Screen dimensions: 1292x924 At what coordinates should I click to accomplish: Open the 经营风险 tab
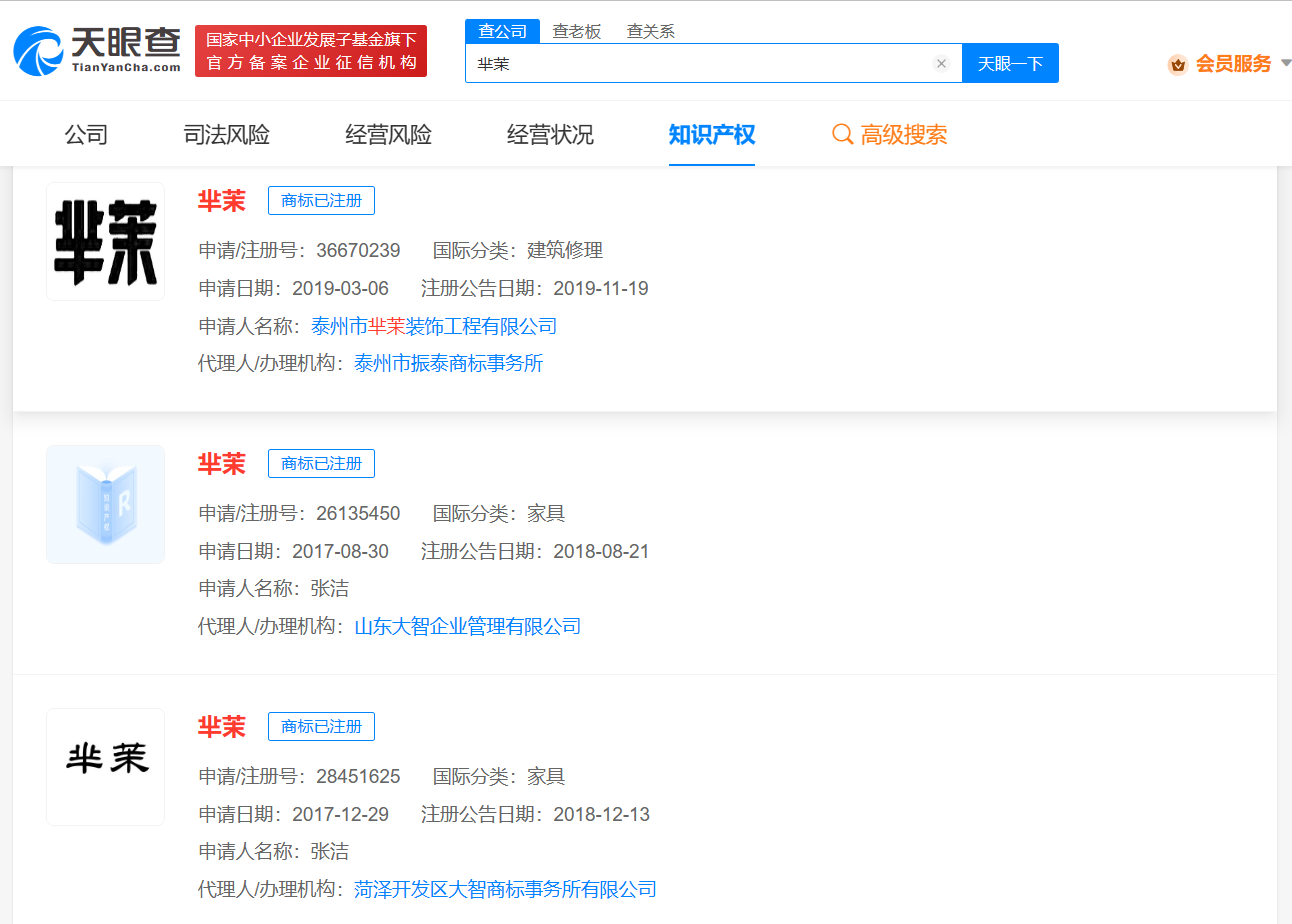pyautogui.click(x=389, y=135)
